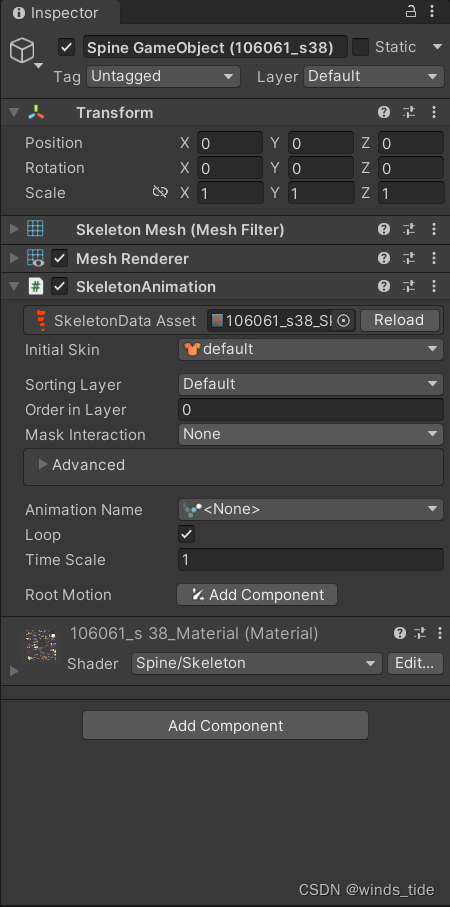
Task: Click the Reload button
Action: point(400,320)
